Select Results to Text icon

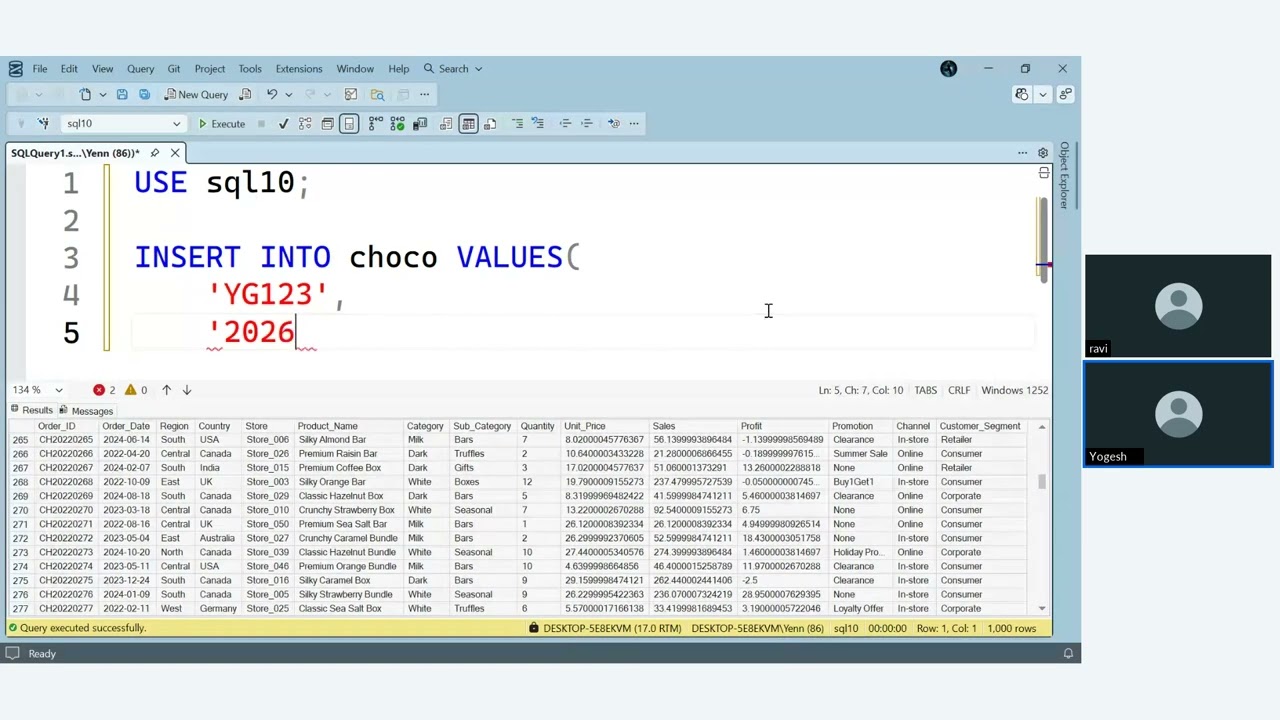[446, 124]
